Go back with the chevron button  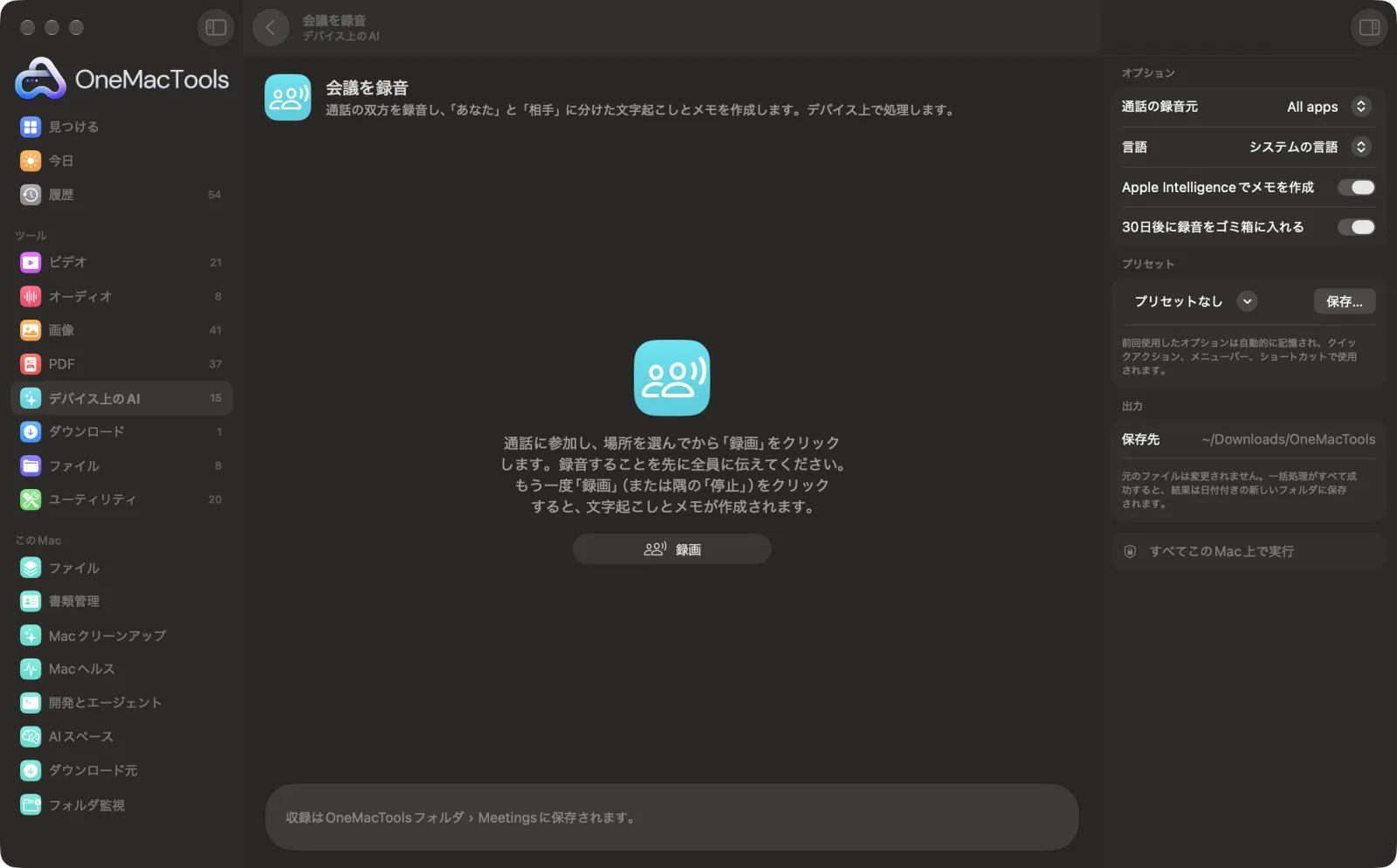(271, 28)
